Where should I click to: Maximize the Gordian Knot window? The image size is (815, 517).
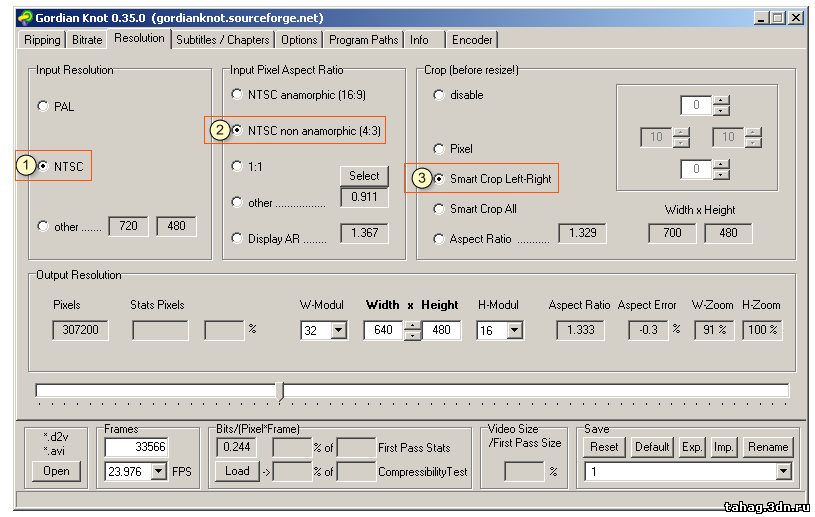click(x=778, y=18)
